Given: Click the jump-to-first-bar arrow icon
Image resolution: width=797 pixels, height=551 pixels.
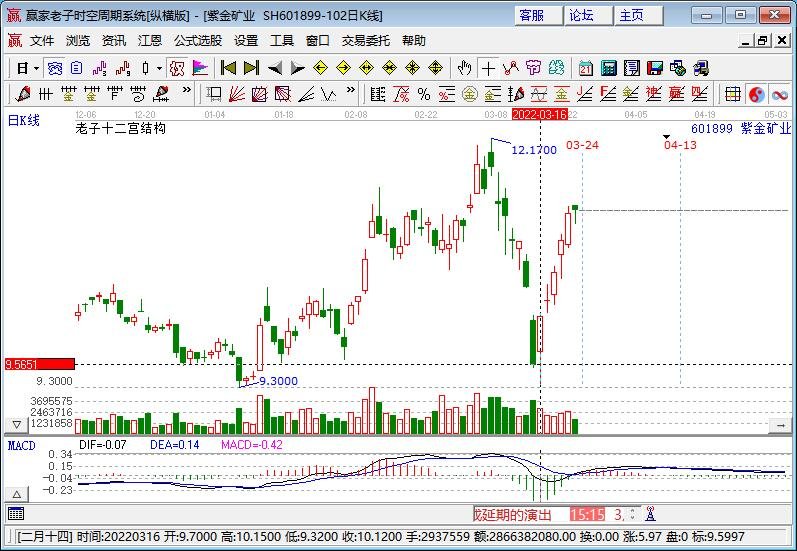Looking at the screenshot, I should [228, 68].
